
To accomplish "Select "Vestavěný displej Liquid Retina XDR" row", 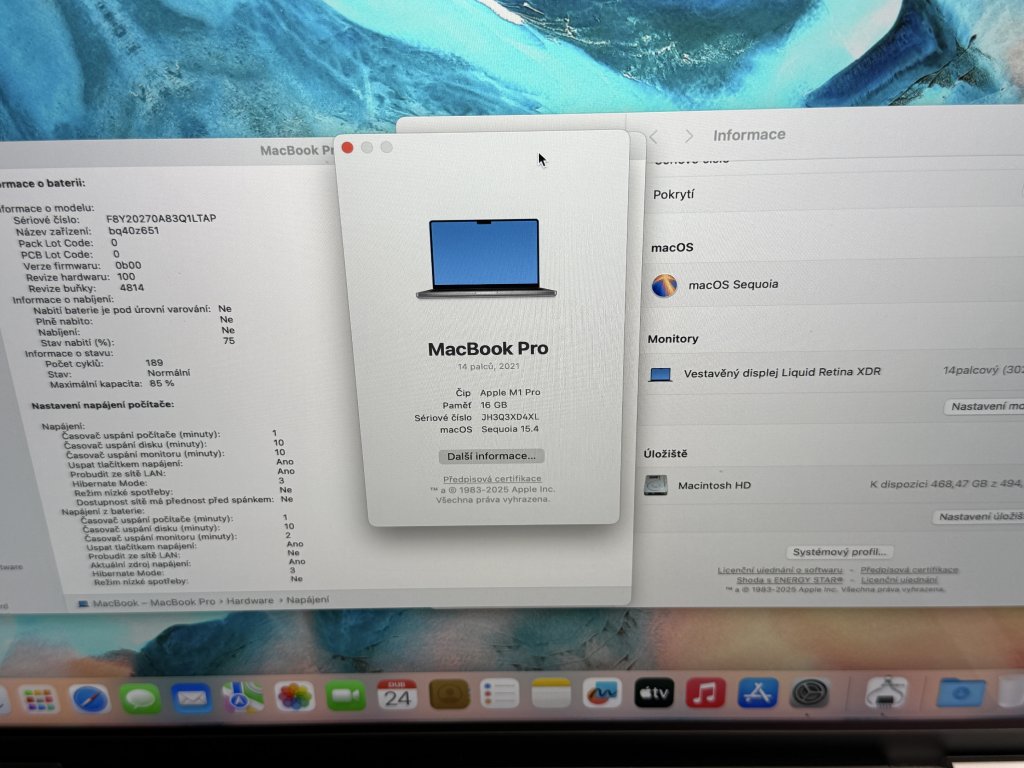I will click(782, 372).
